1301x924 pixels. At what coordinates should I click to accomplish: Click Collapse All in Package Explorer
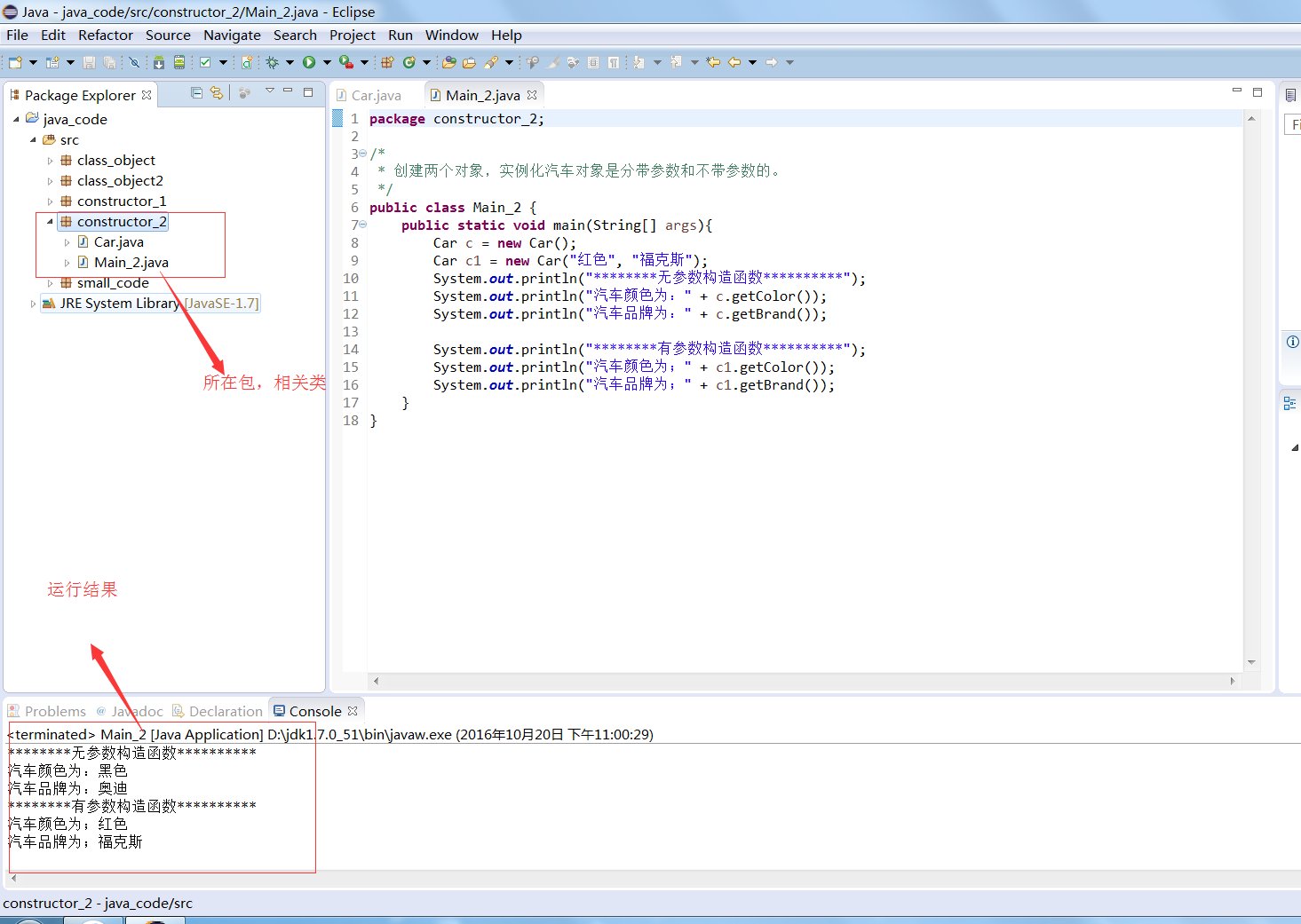pos(197,93)
